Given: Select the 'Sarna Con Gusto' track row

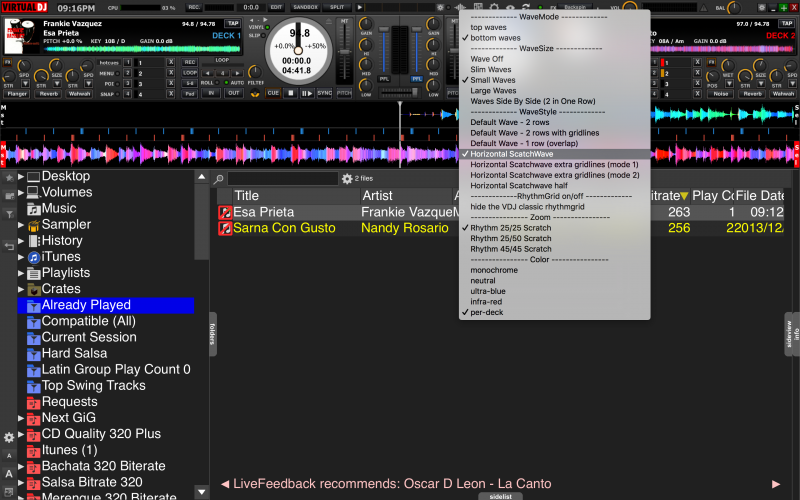Looking at the screenshot, I should [500, 228].
